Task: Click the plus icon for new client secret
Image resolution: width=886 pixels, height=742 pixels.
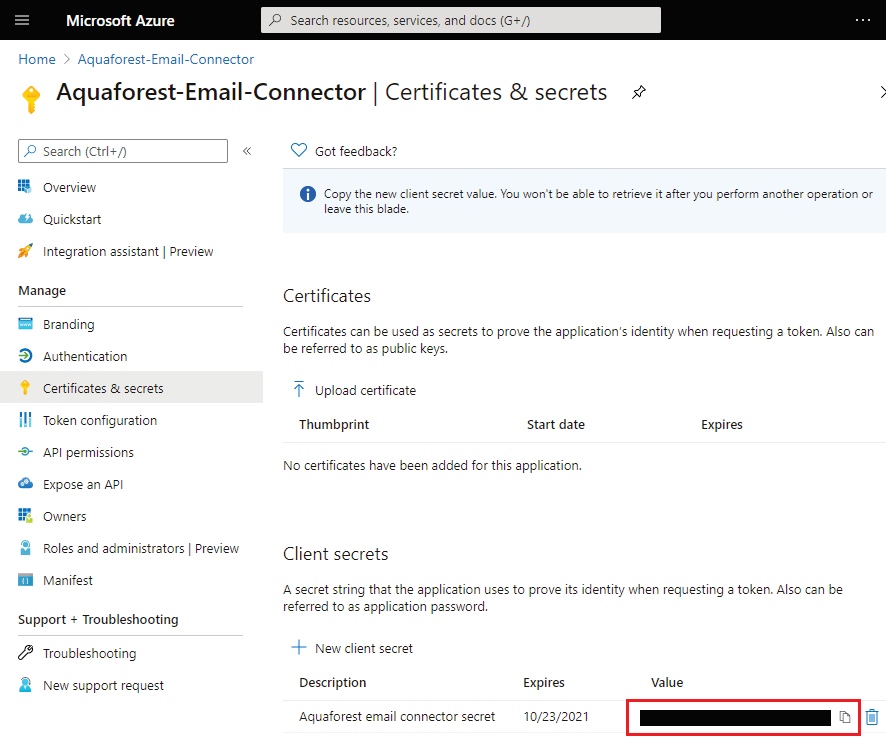Action: [x=298, y=648]
